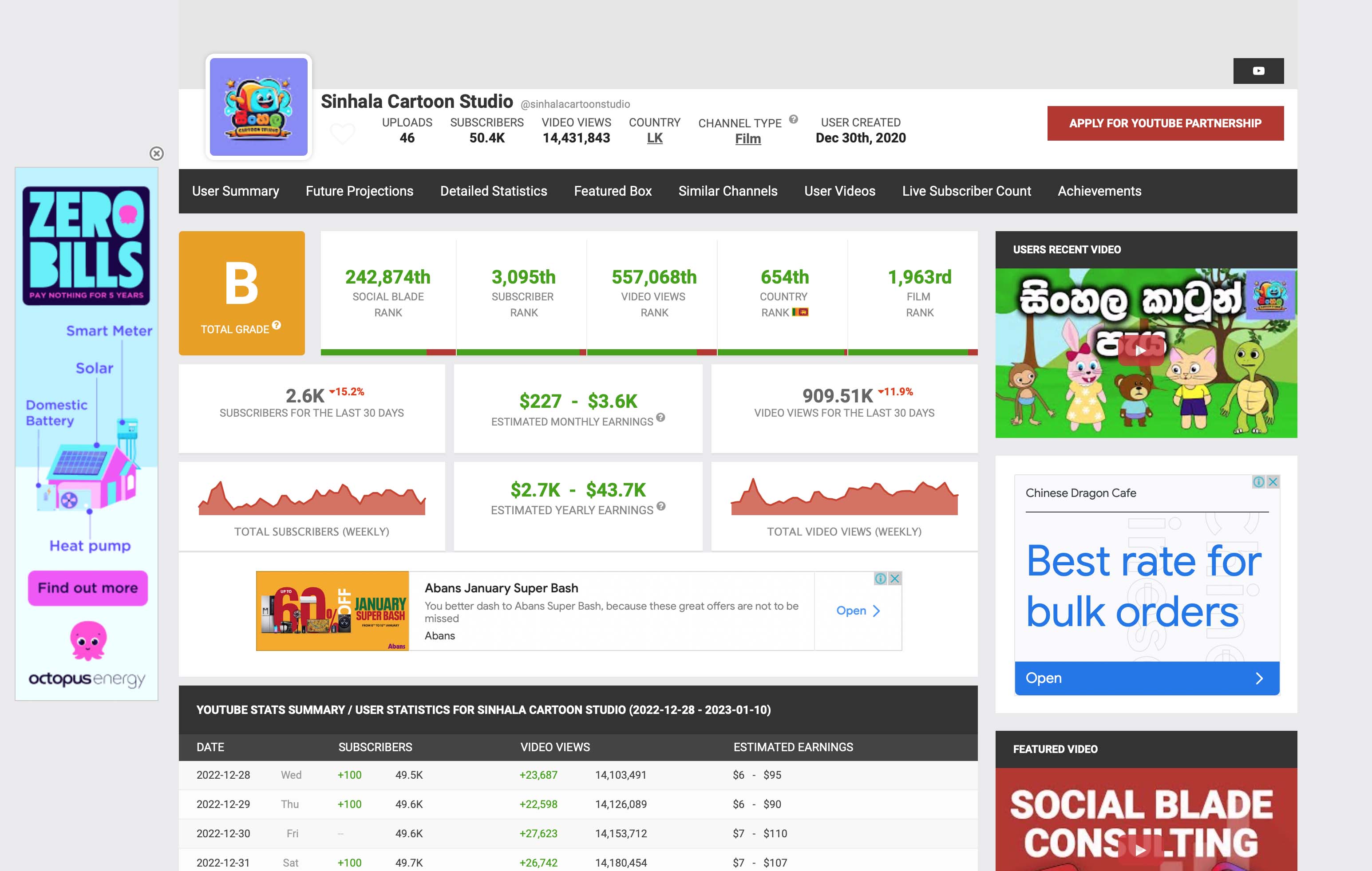
Task: Close the Octopus Energy side ad
Action: coord(156,153)
